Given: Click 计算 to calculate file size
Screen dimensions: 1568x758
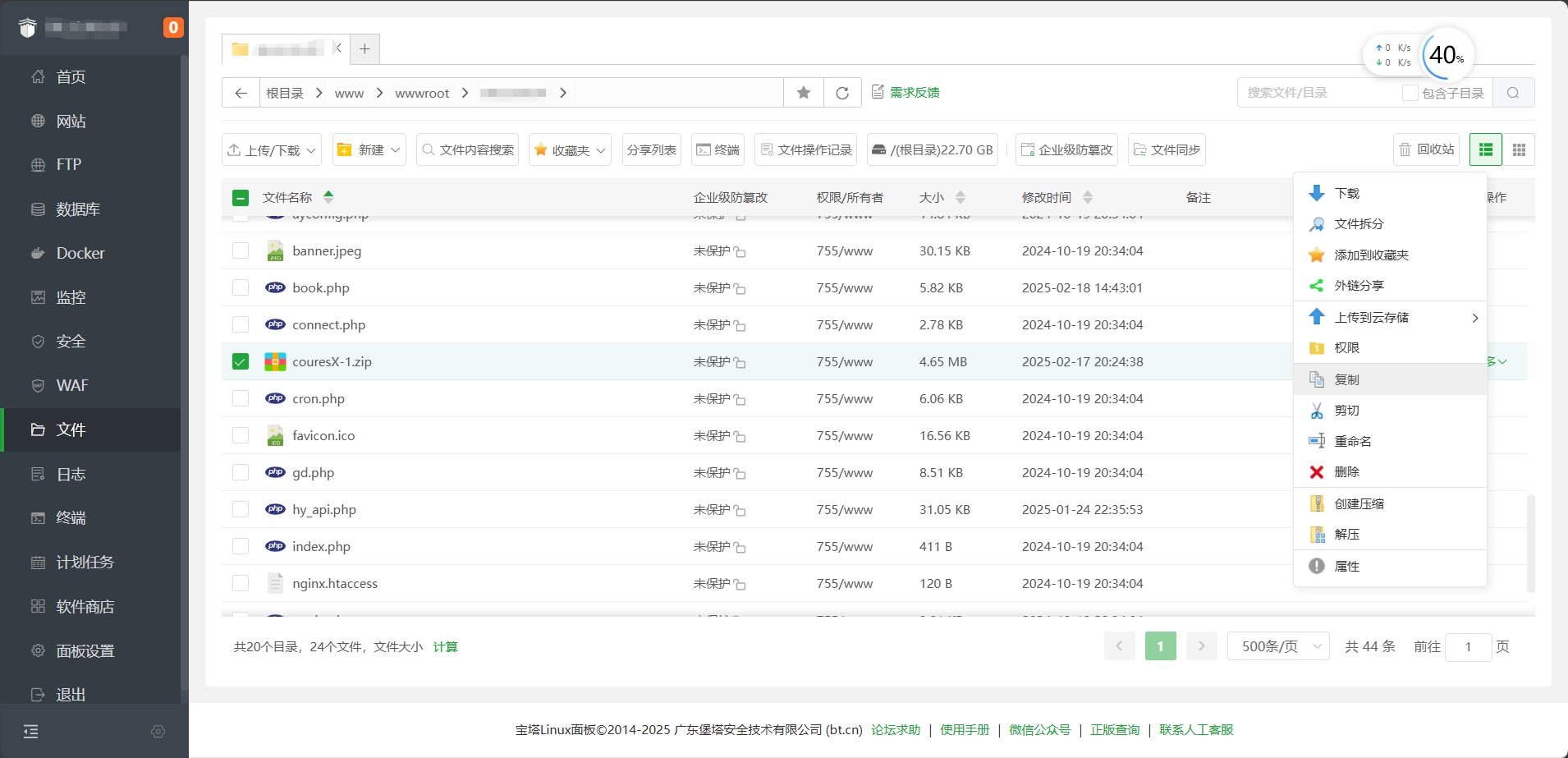Looking at the screenshot, I should click(445, 646).
